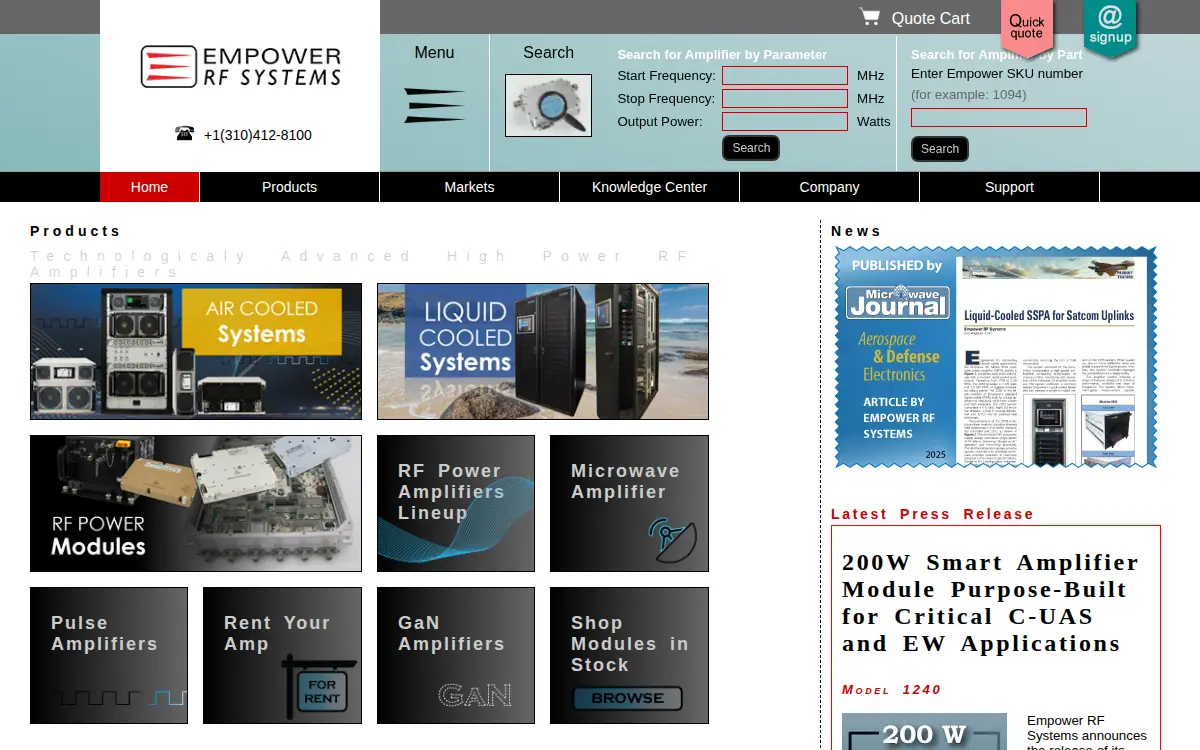Click '(for example: 1094)' hint text
1200x750 pixels.
(968, 95)
